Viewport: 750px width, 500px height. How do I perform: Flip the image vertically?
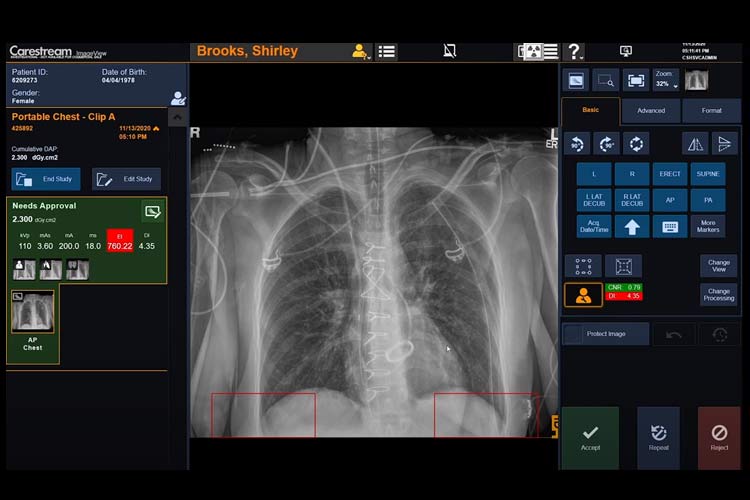point(725,143)
